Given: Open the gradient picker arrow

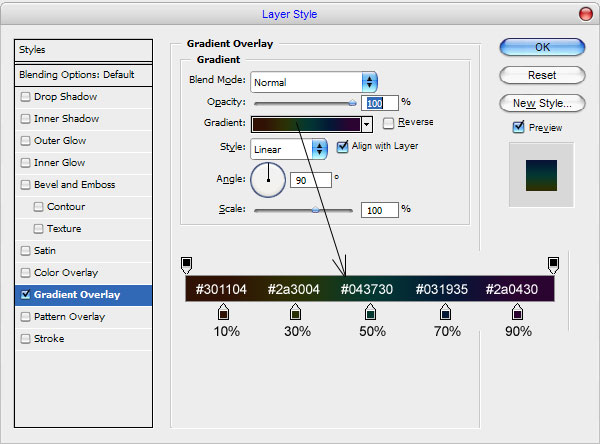Looking at the screenshot, I should (x=367, y=124).
